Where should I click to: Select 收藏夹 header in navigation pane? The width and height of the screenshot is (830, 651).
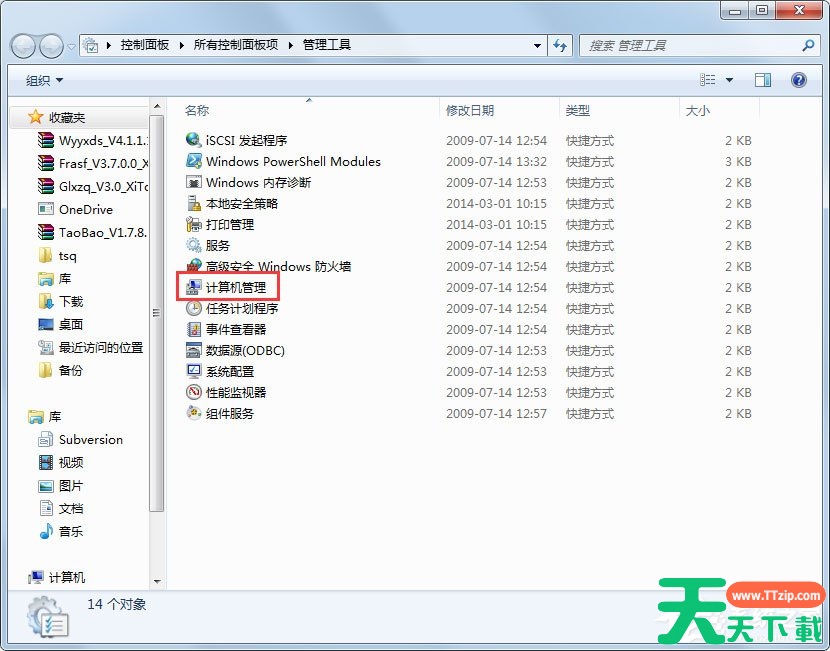(56, 117)
